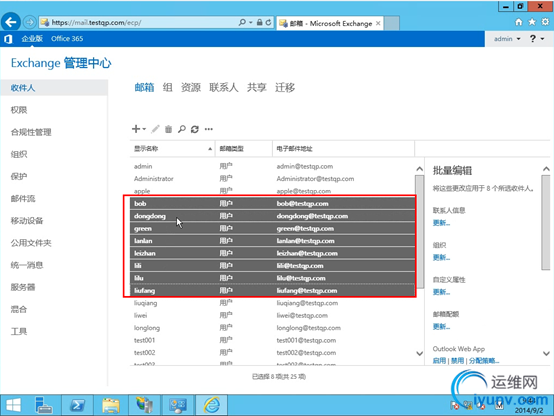Select 保护 in the left navigation
554x416 pixels.
[19, 176]
